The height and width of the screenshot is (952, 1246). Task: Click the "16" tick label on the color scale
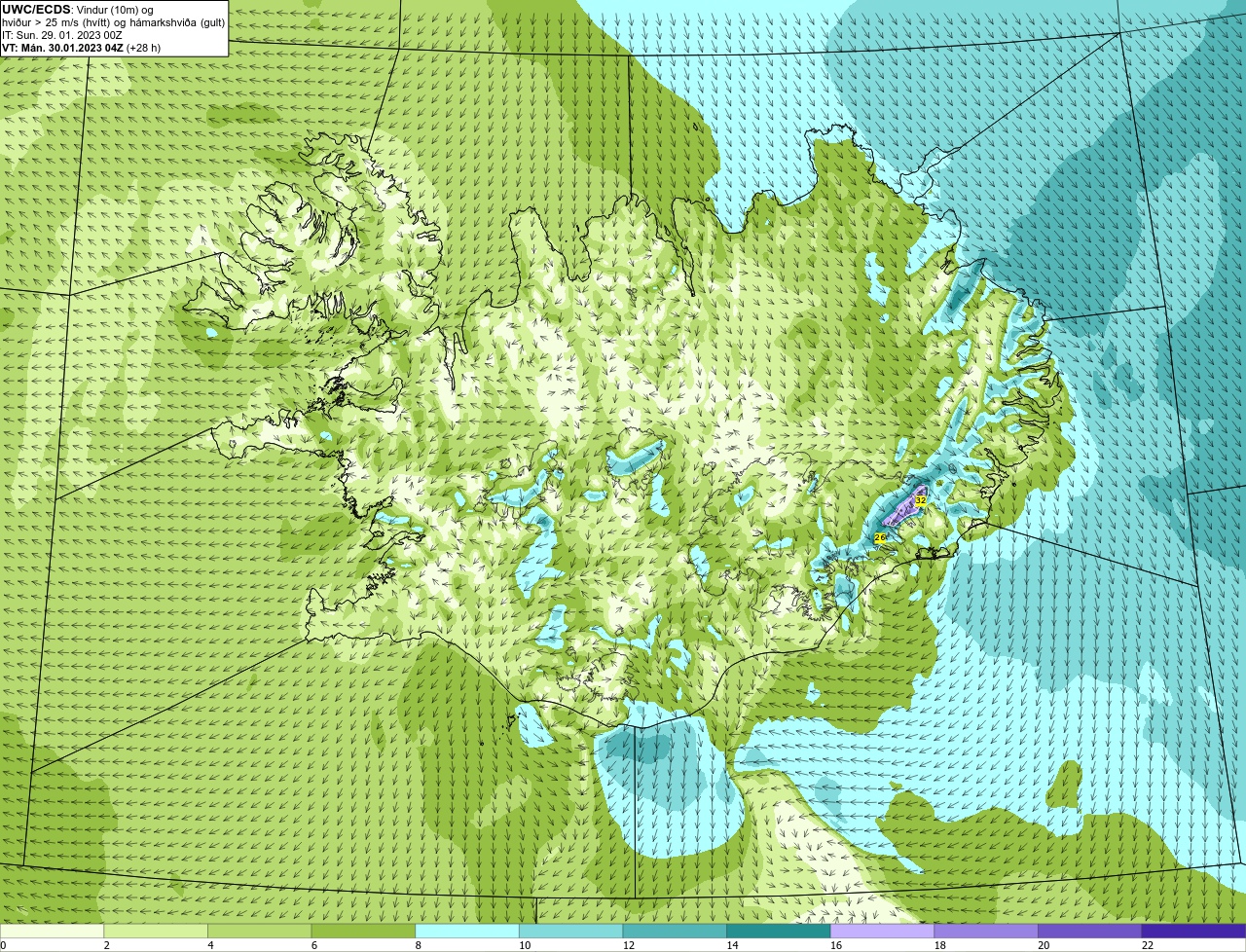pyautogui.click(x=836, y=945)
